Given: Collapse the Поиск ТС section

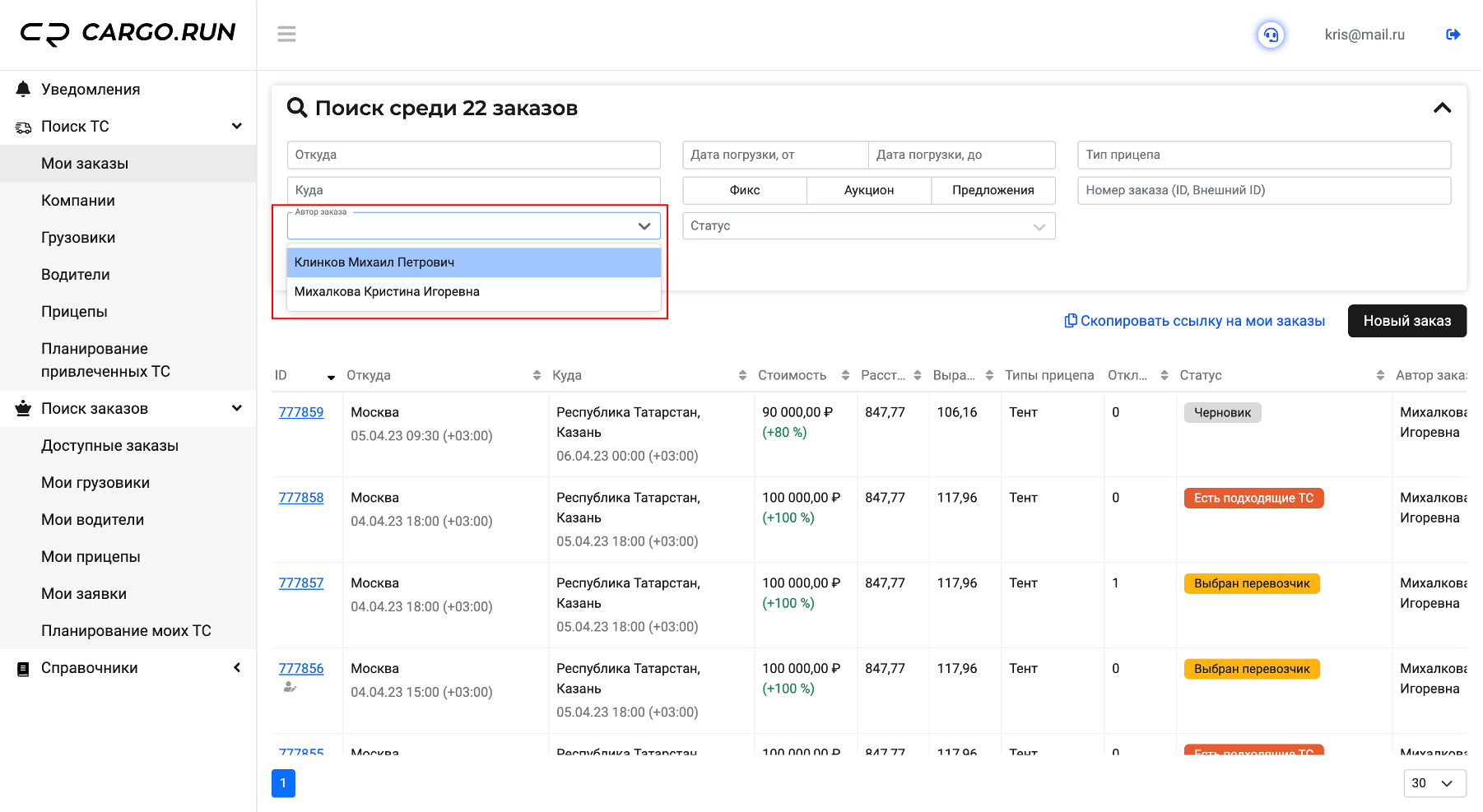Looking at the screenshot, I should pos(237,126).
